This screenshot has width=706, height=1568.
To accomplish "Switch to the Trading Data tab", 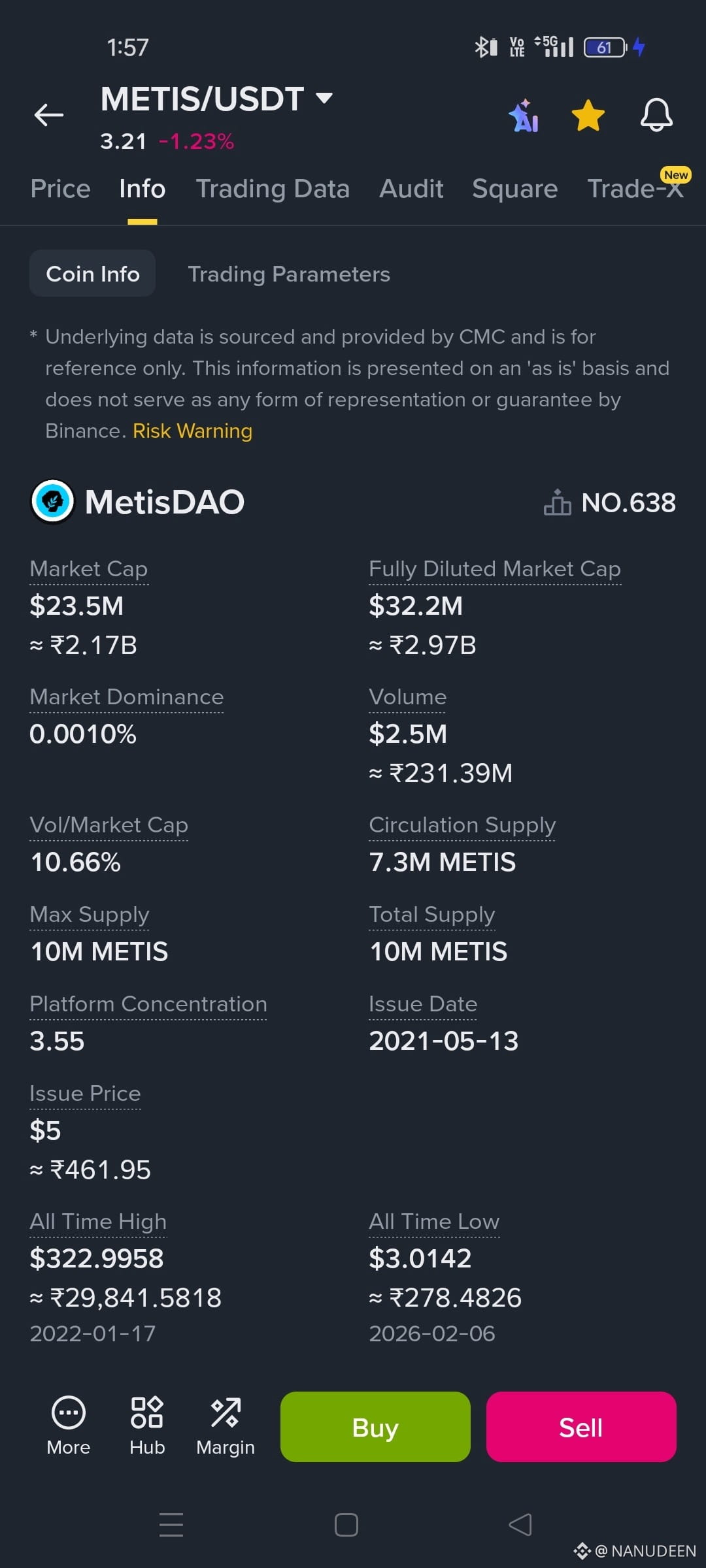I will [x=273, y=189].
